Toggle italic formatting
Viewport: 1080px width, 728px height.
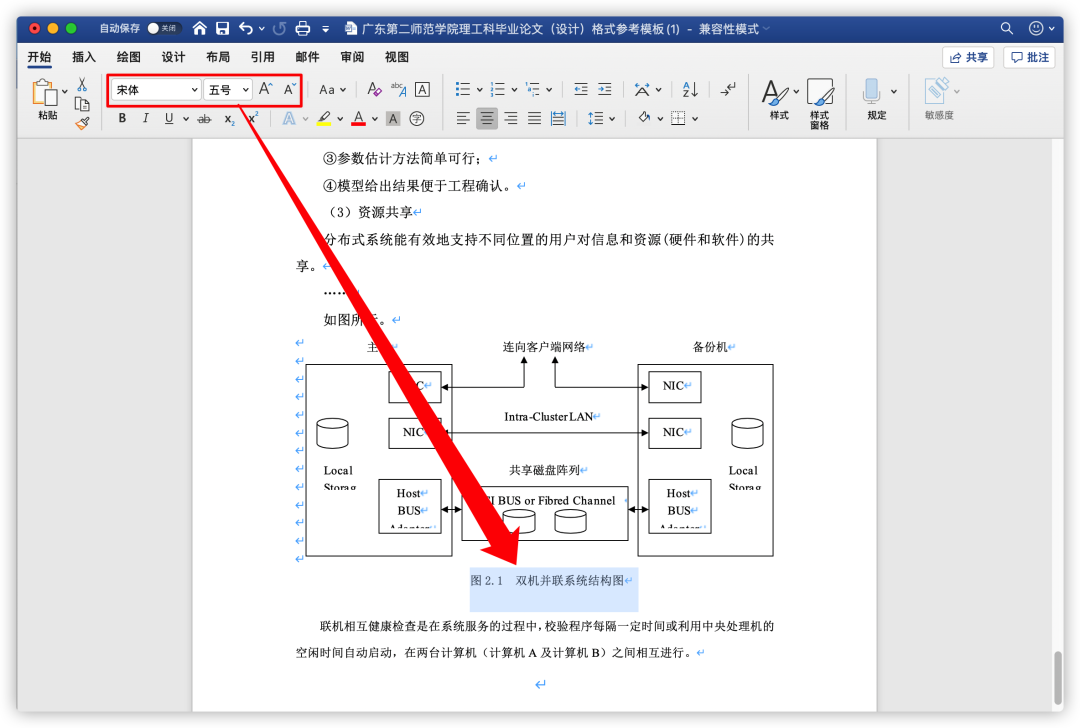pyautogui.click(x=145, y=118)
